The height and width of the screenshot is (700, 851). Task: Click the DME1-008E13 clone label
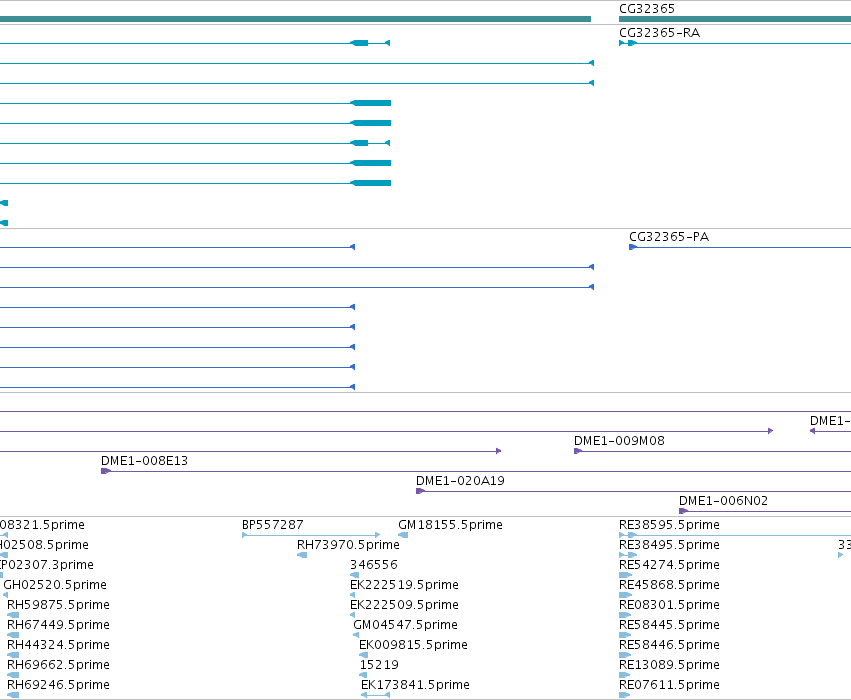(144, 461)
